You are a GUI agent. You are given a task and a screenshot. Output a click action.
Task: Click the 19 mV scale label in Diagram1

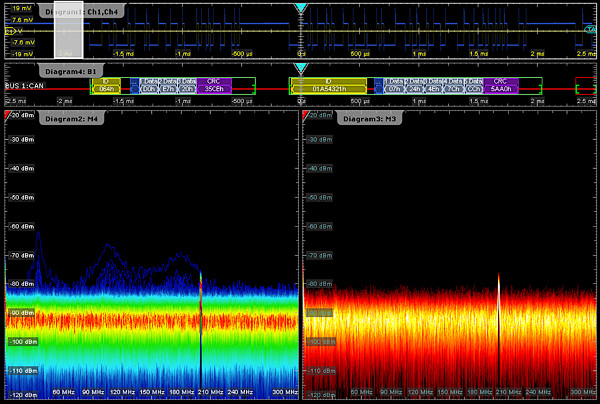pyautogui.click(x=22, y=8)
